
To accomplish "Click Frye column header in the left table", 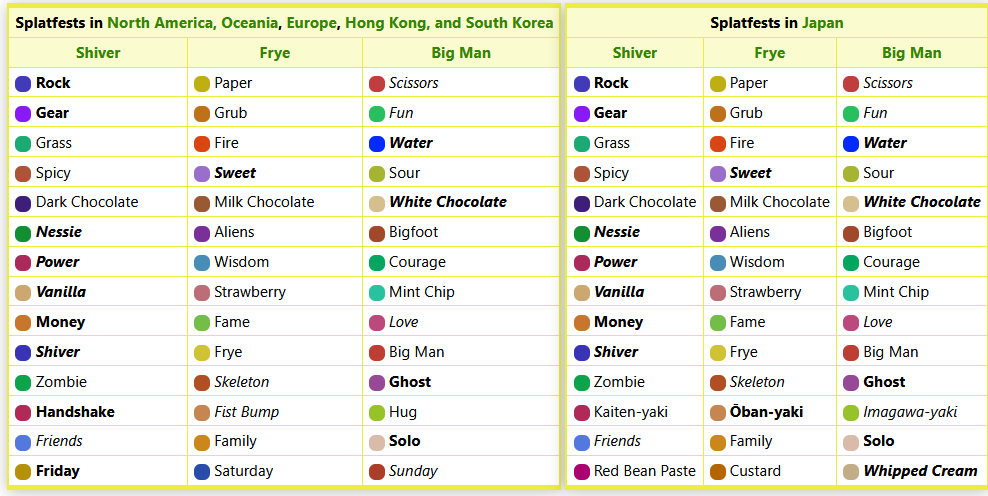I will point(274,53).
